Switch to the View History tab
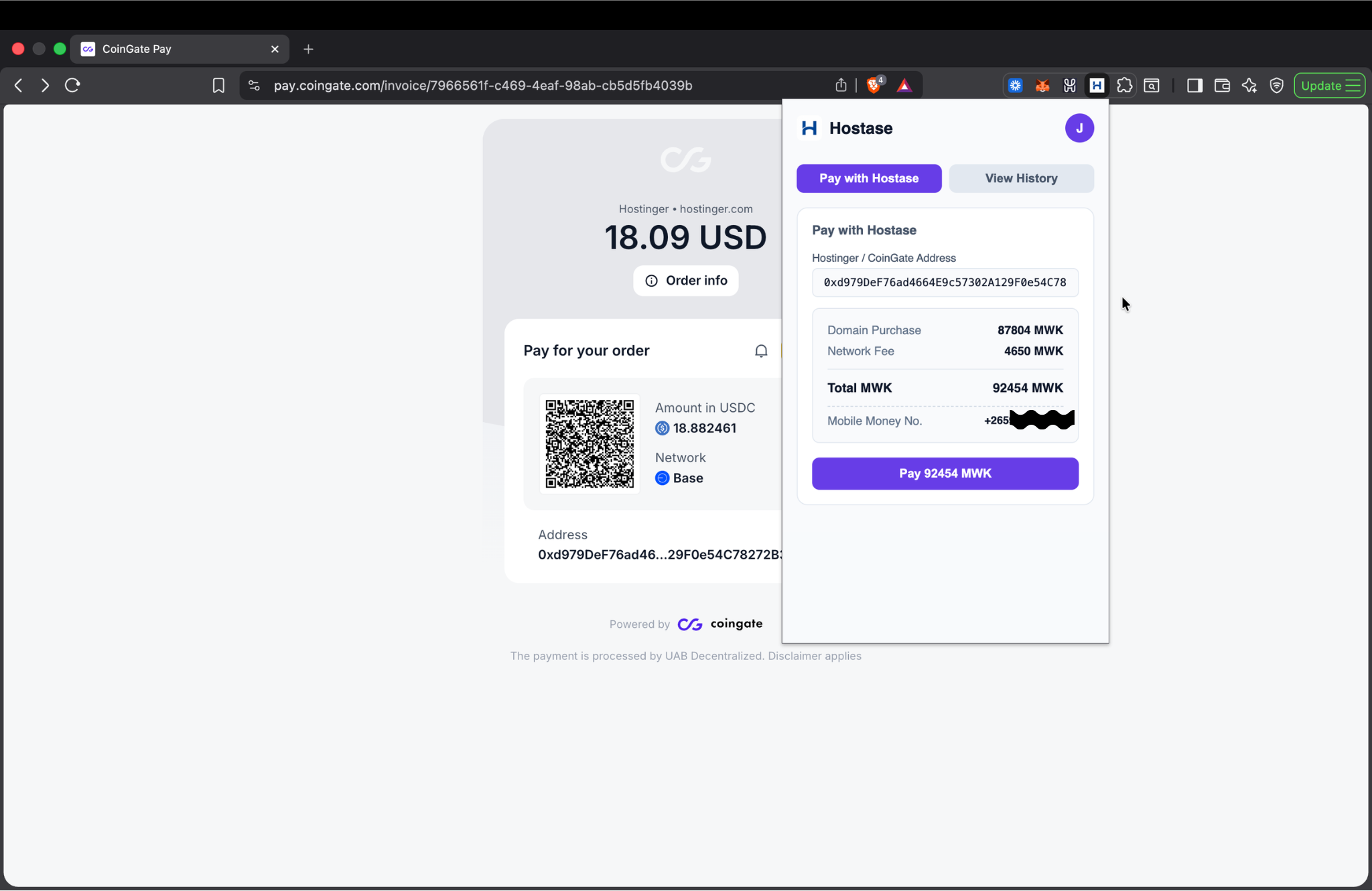The height and width of the screenshot is (891, 1372). 1021,178
